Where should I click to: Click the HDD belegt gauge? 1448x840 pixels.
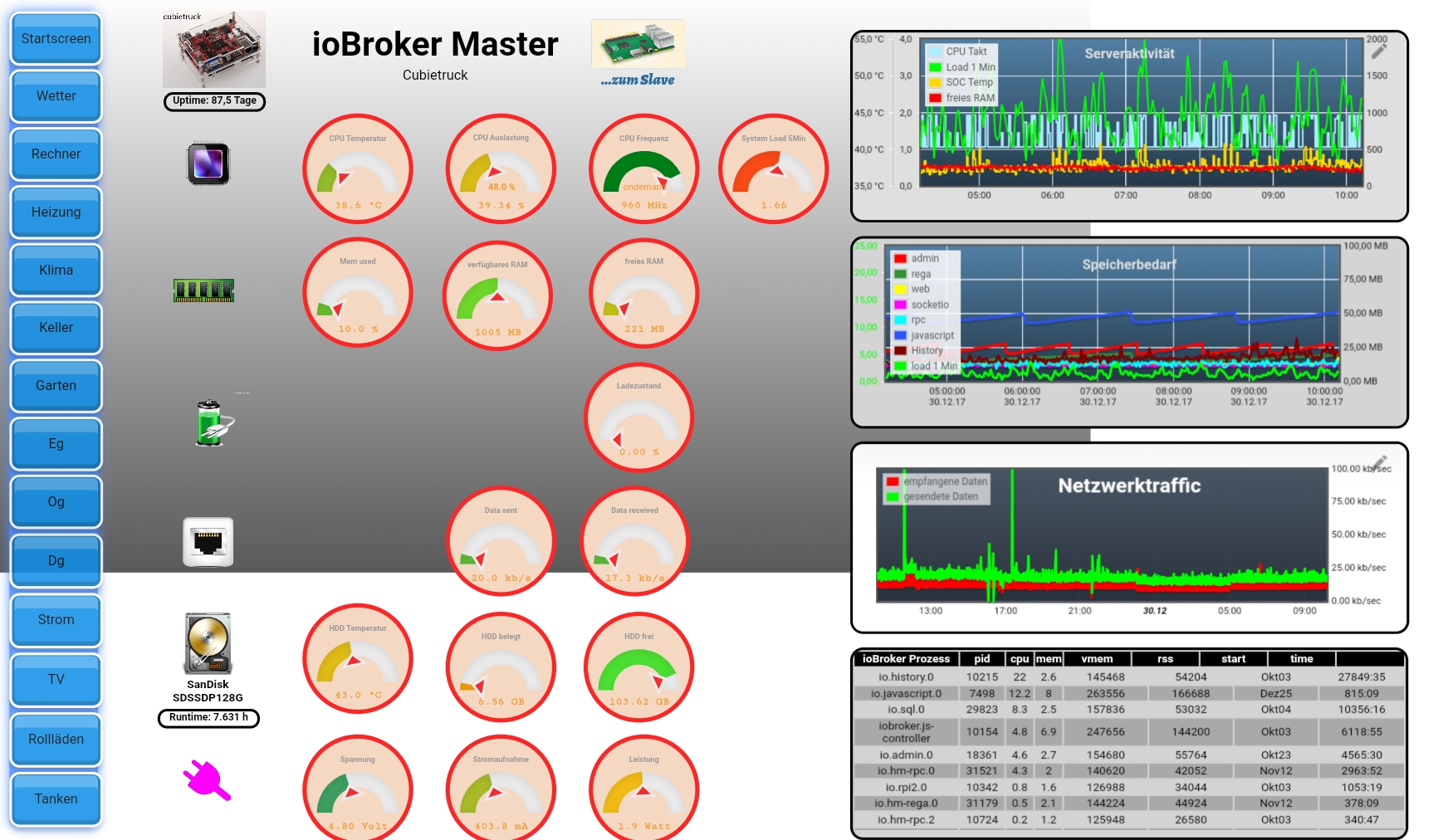[x=501, y=667]
